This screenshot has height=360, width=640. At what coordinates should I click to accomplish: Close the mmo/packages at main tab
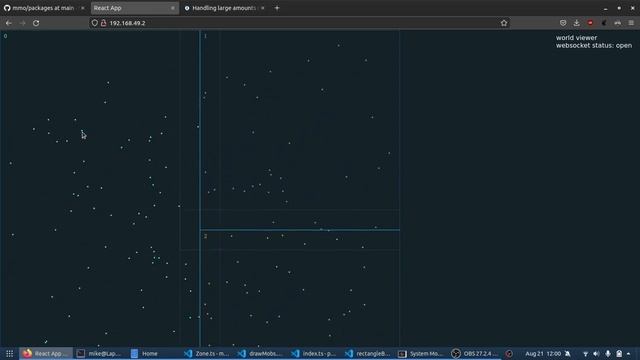coord(82,8)
